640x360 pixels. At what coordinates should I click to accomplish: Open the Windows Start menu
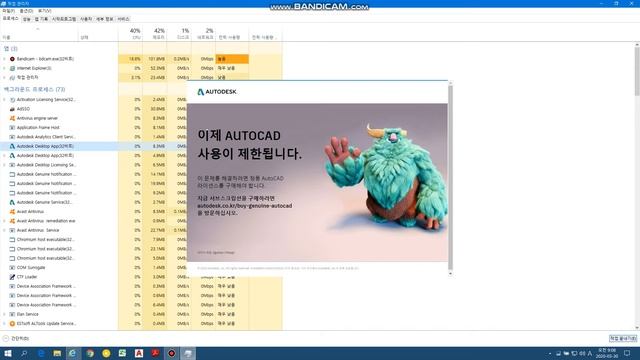click(x=8, y=353)
